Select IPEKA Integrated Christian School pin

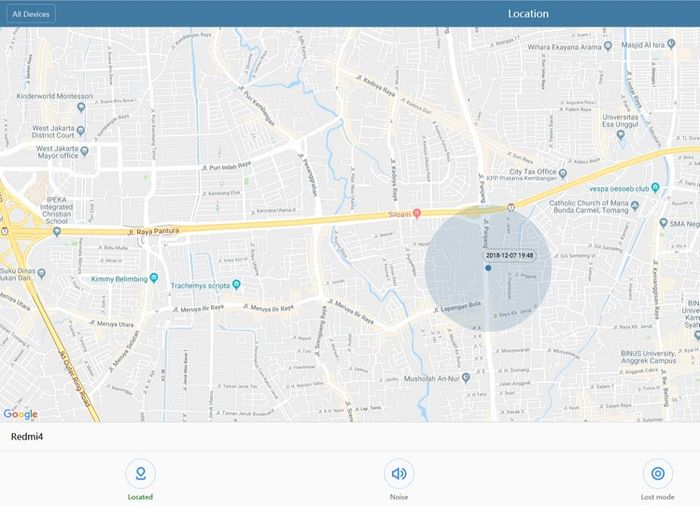click(x=57, y=232)
